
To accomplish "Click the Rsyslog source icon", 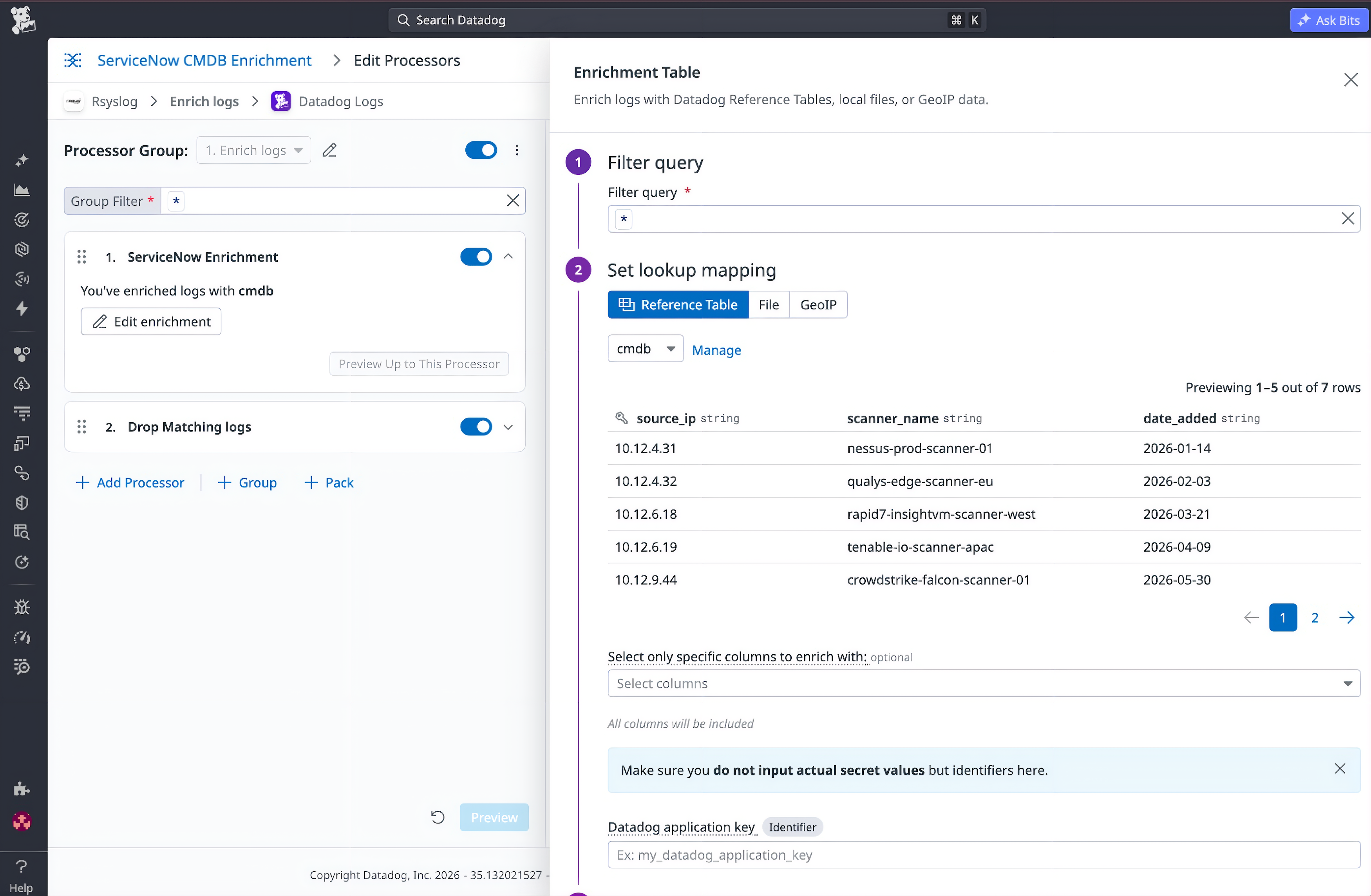I will (74, 101).
